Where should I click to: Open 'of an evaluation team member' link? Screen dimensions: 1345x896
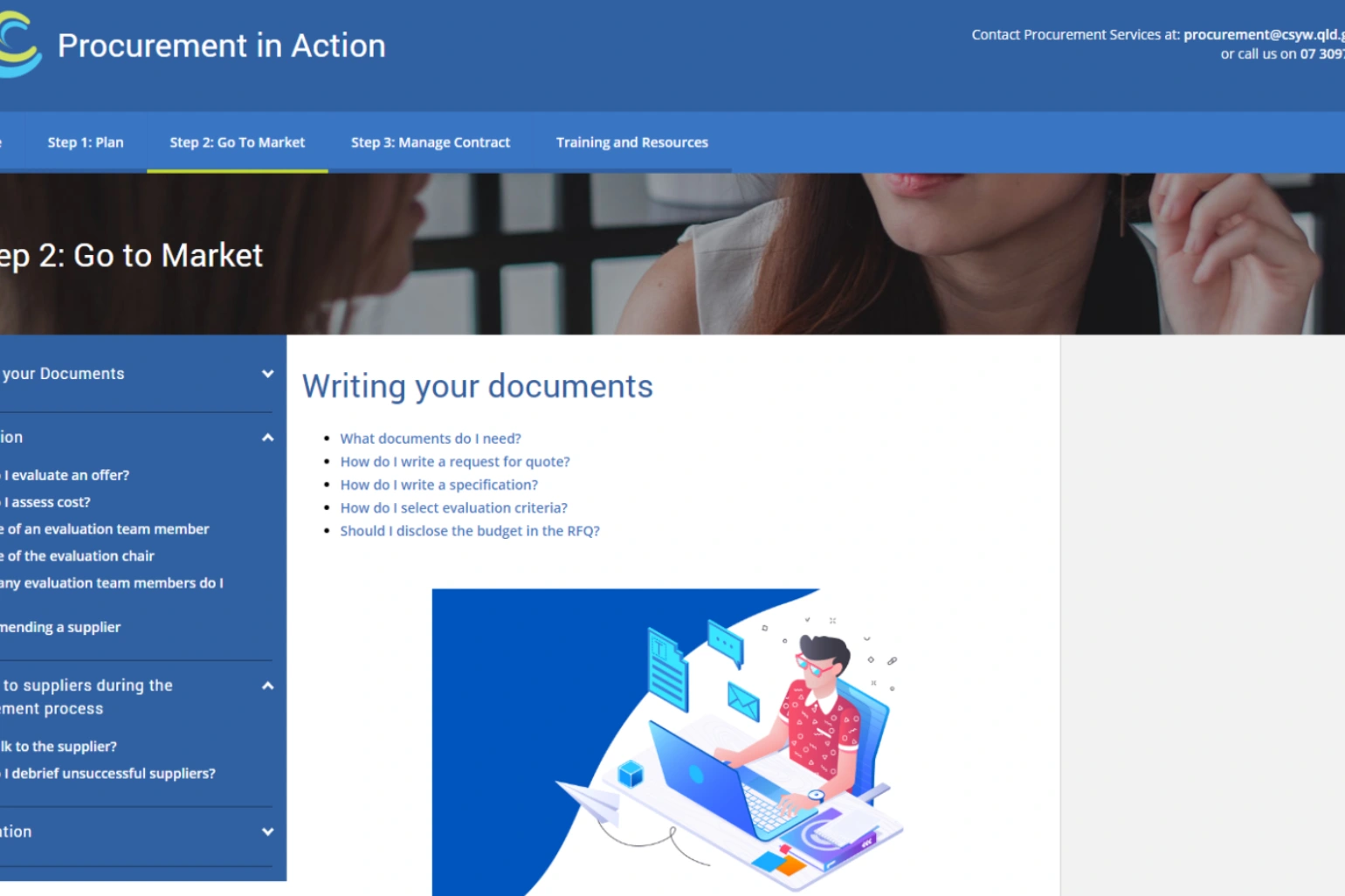105,529
